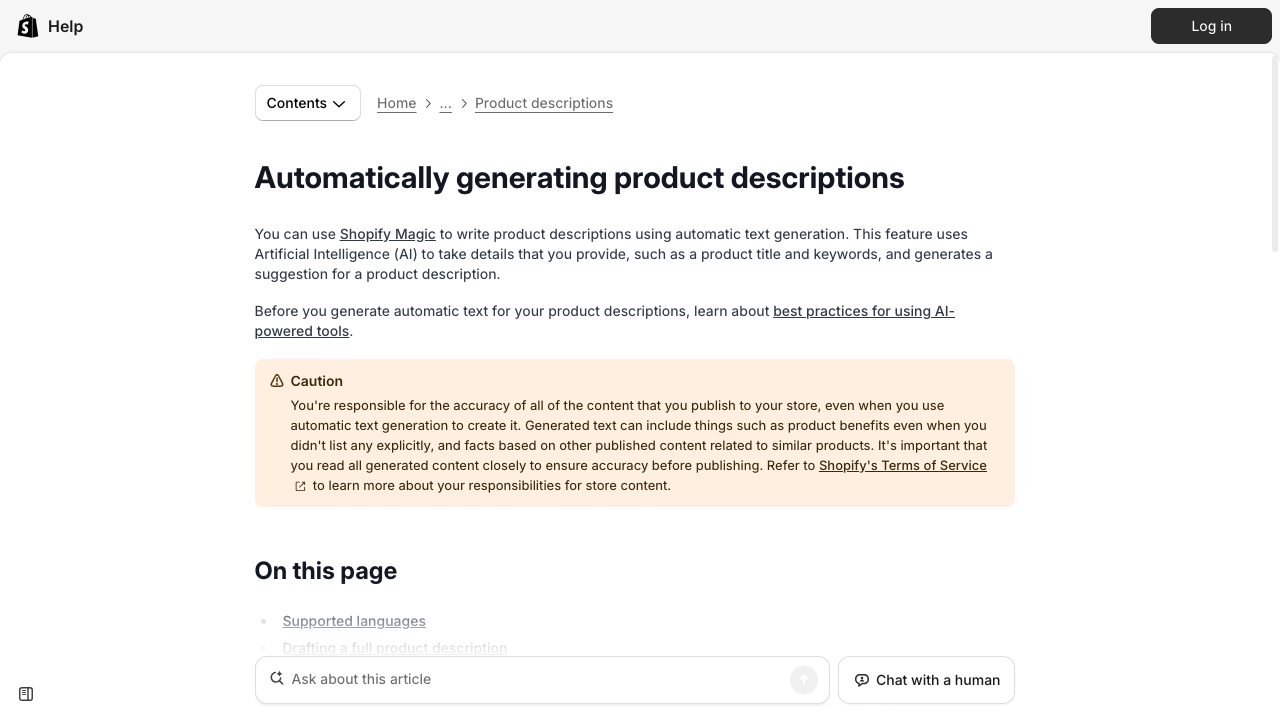Screen dimensions: 1280x720
Task: Jump to Supported languages section
Action: pos(354,621)
